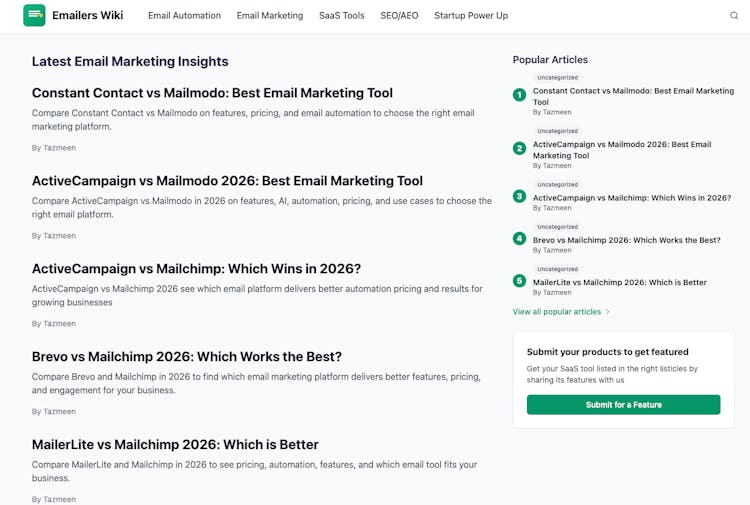Screen dimensions: 750x505
Task: Open View all popular articles link
Action: [x=557, y=312]
